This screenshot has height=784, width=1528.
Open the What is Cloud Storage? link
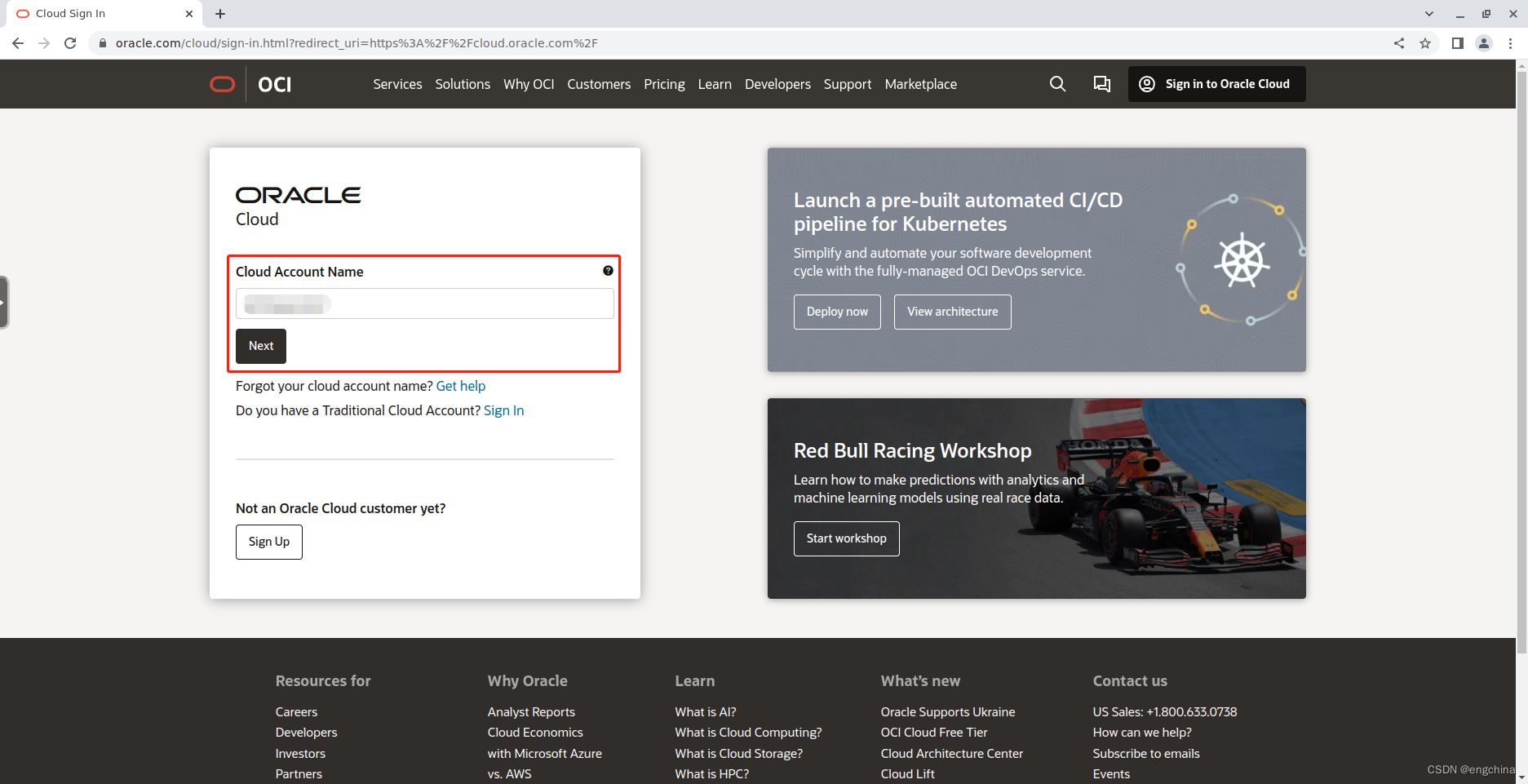tap(738, 754)
